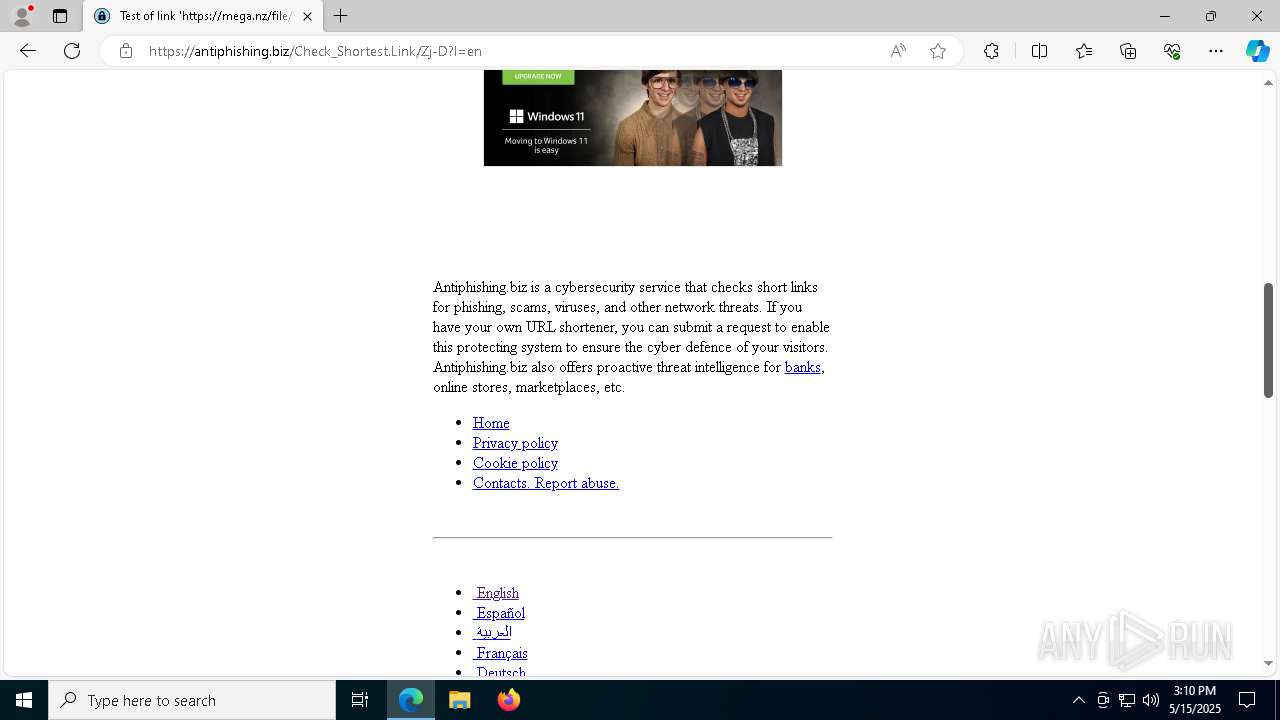Open Microsoft Edge from taskbar
This screenshot has height=720, width=1280.
411,700
